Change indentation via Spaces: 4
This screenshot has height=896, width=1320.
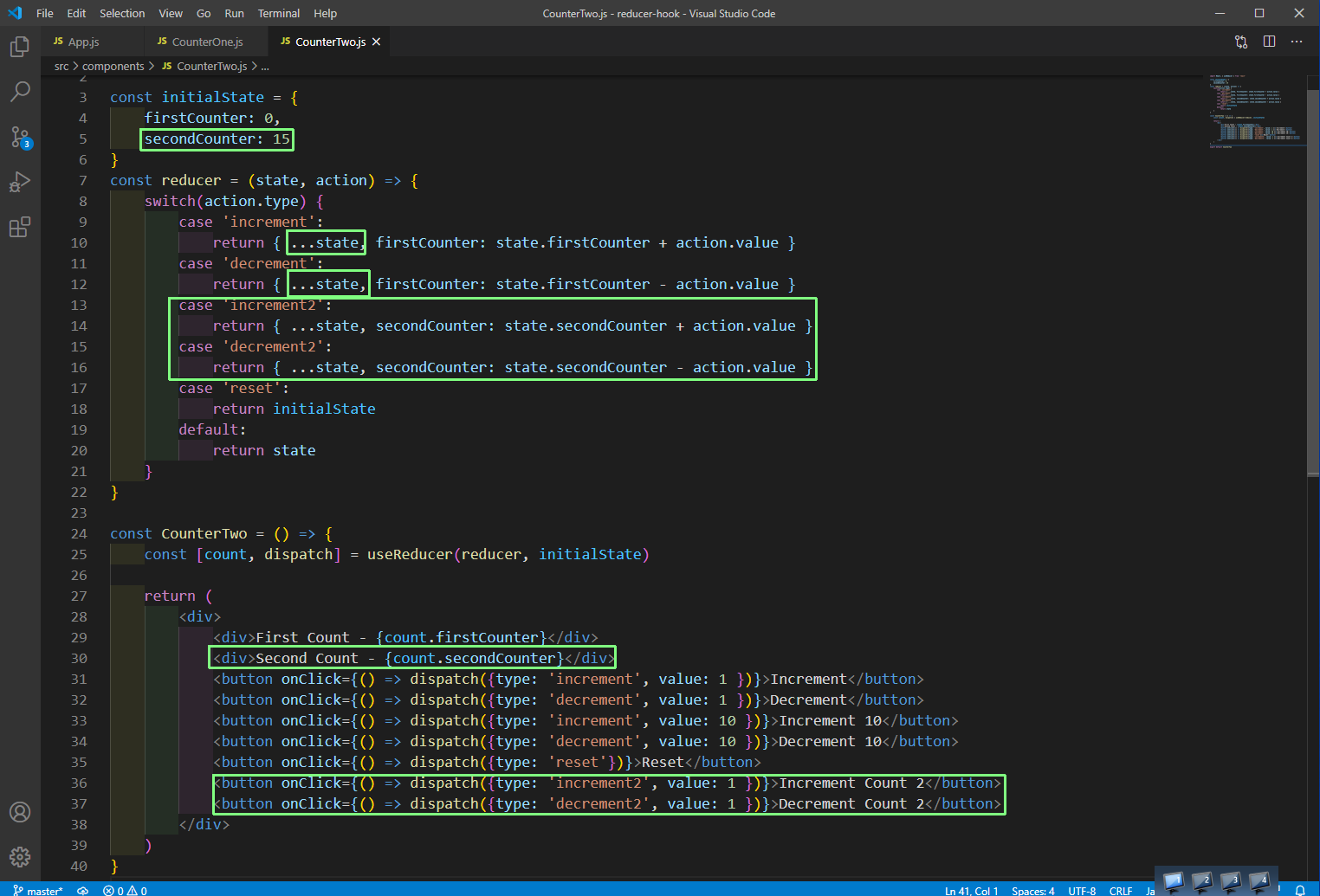pyautogui.click(x=1033, y=890)
